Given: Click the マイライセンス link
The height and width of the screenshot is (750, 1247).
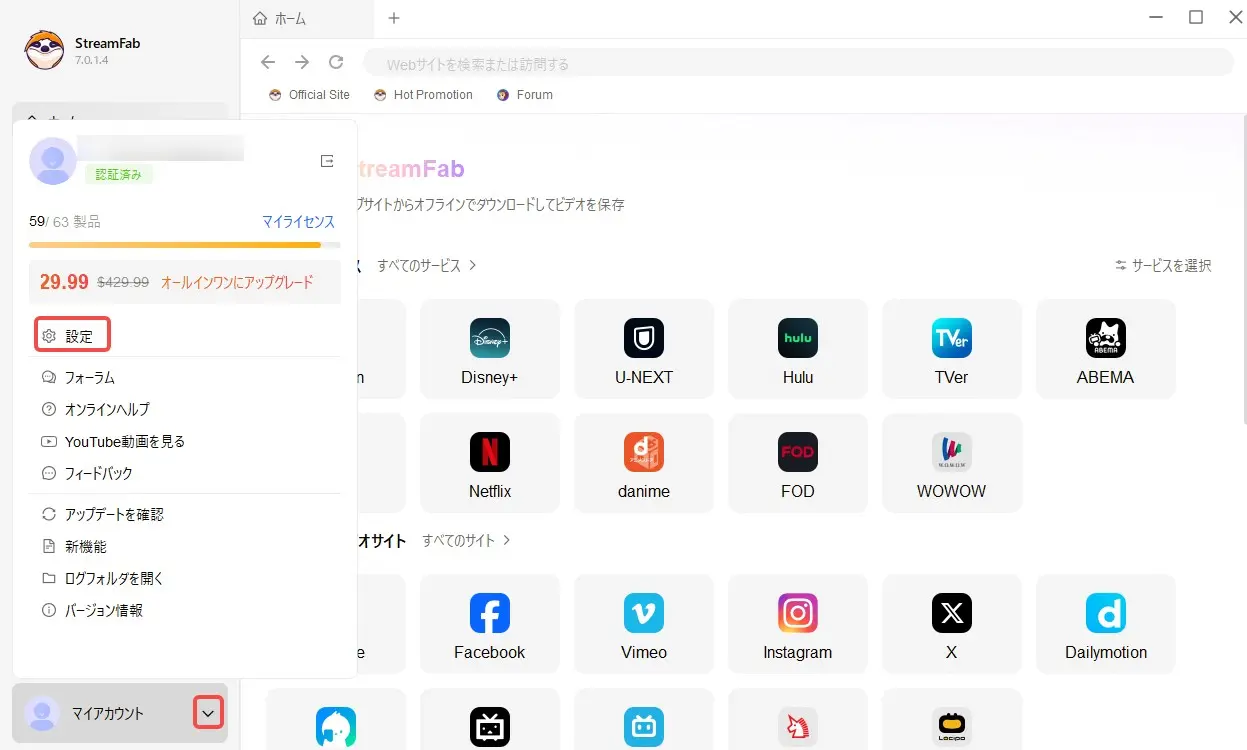Looking at the screenshot, I should click(298, 222).
